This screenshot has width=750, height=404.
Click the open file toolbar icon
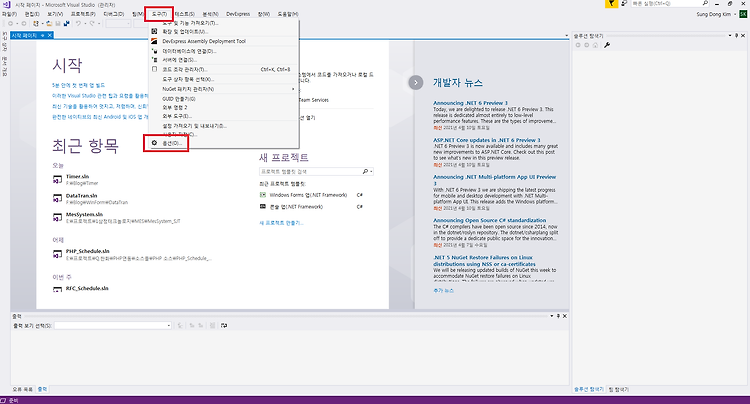[x=49, y=23]
